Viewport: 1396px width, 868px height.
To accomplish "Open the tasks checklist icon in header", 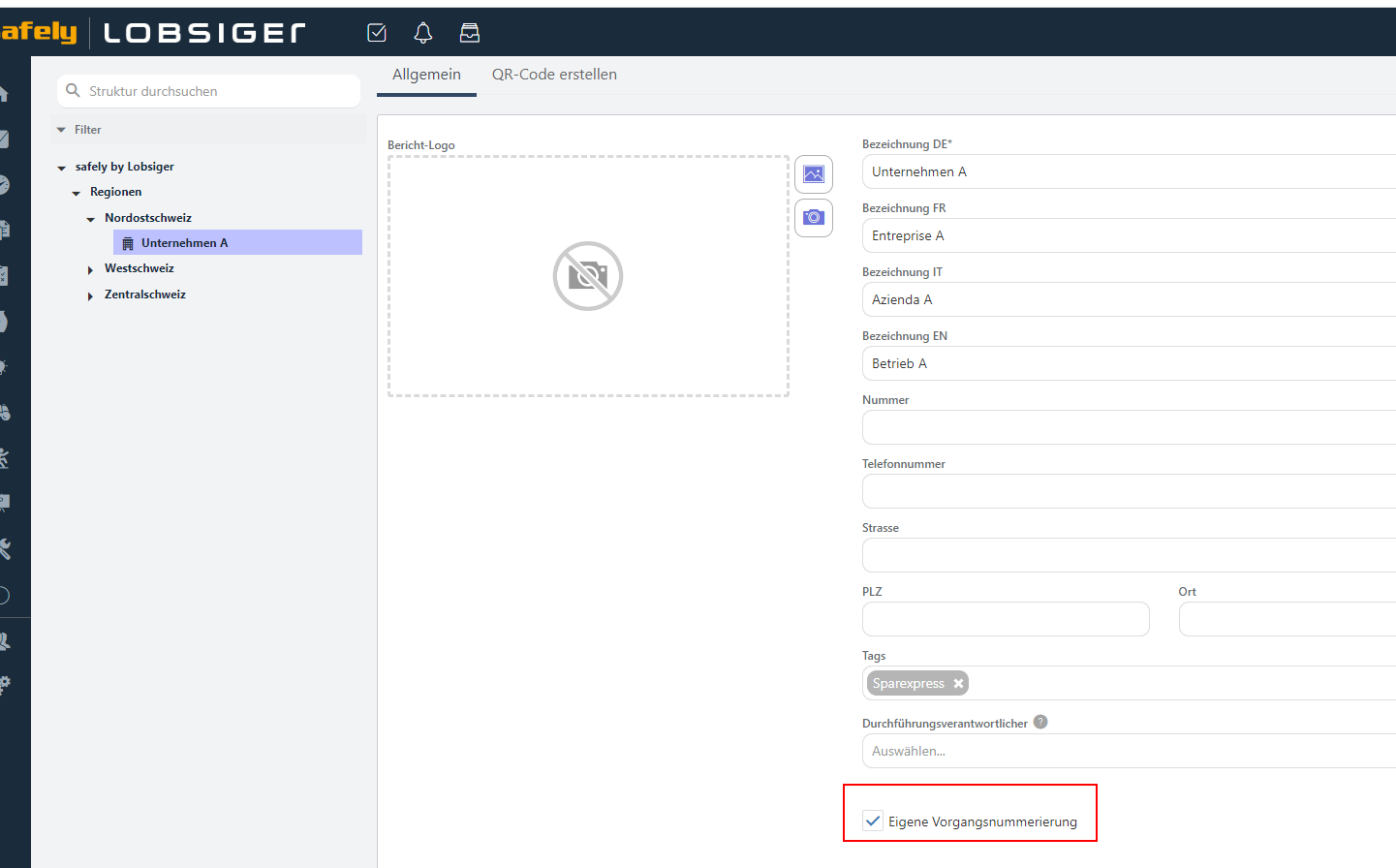I will [377, 33].
